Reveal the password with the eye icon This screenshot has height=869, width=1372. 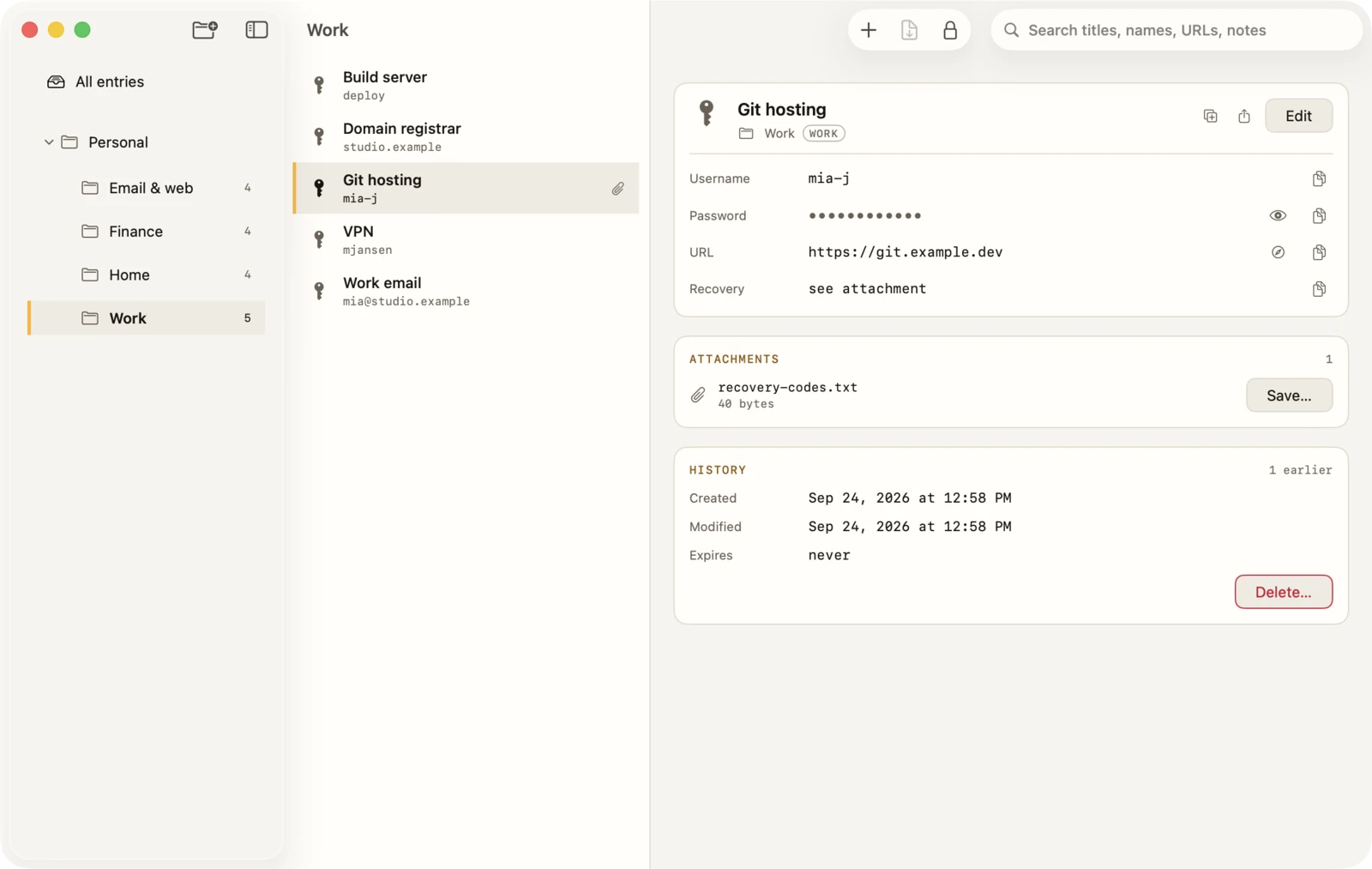1278,215
